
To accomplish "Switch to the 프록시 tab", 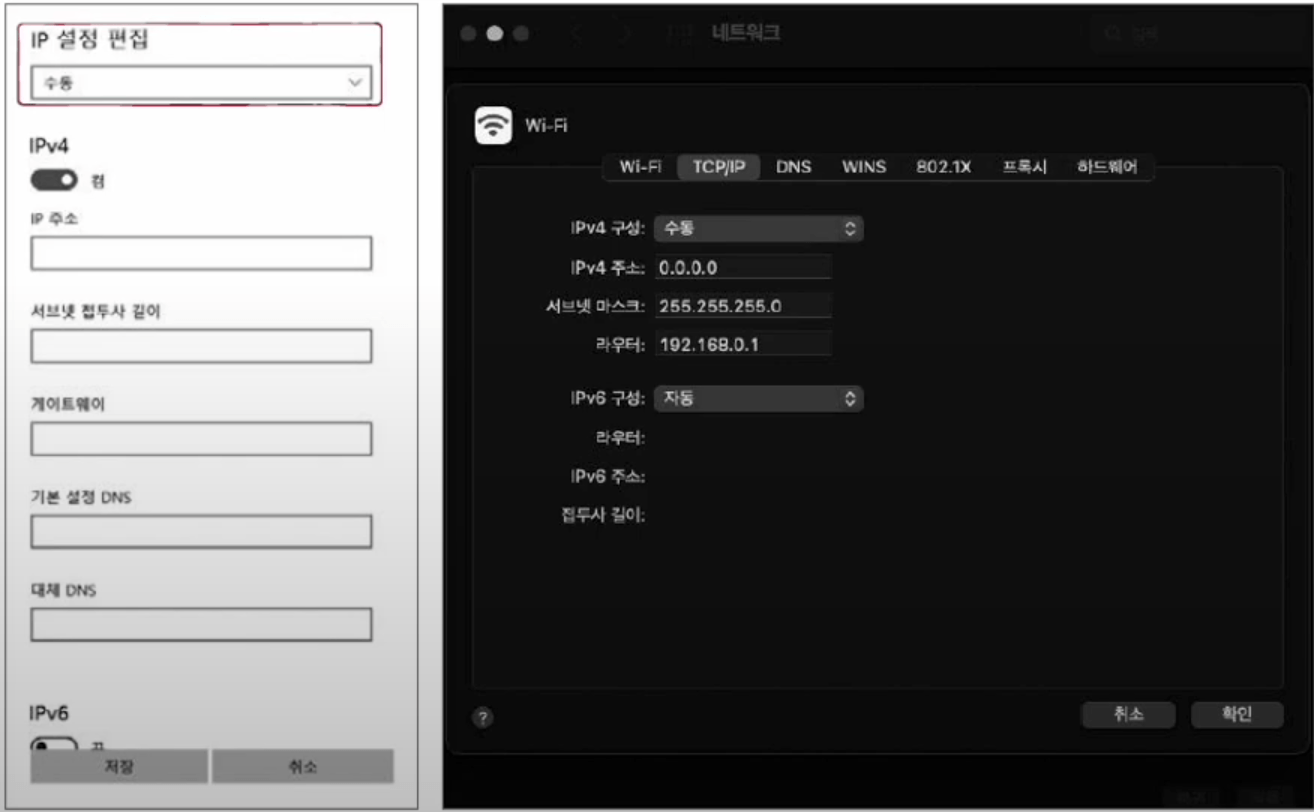I will pyautogui.click(x=1024, y=167).
